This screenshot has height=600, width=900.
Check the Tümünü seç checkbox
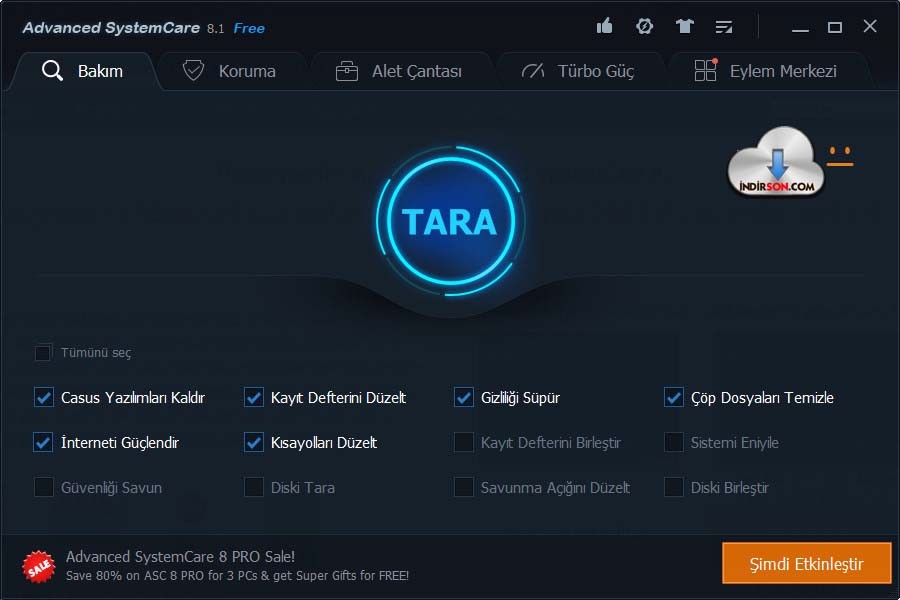tap(43, 353)
